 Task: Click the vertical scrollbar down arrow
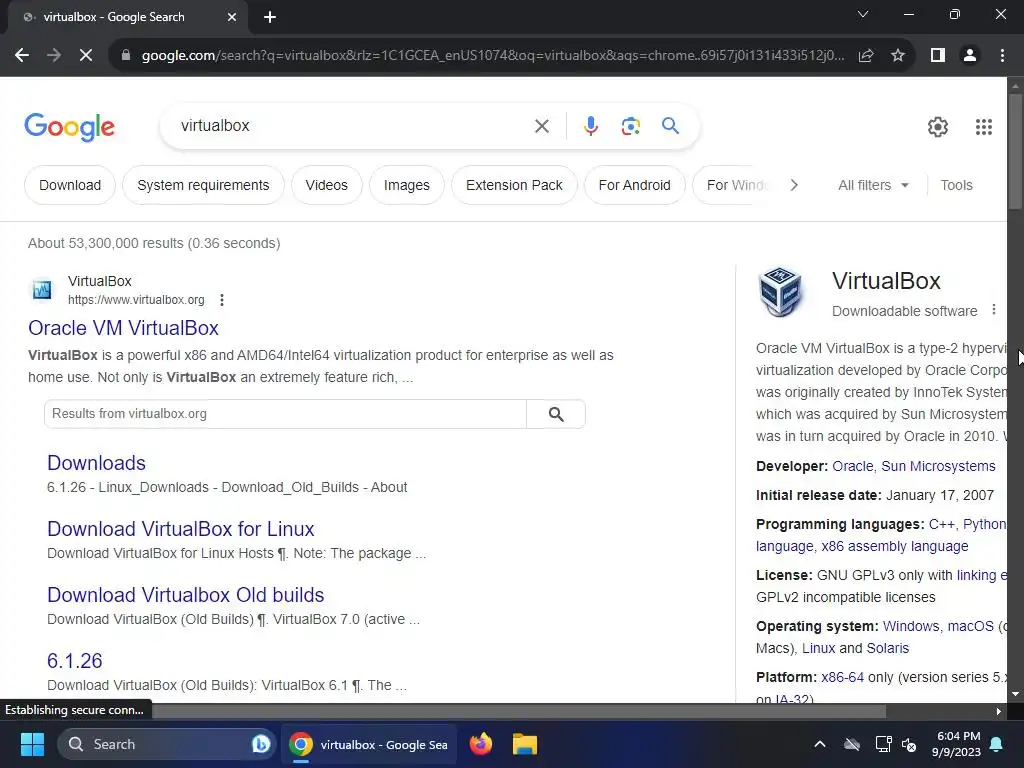coord(1015,694)
